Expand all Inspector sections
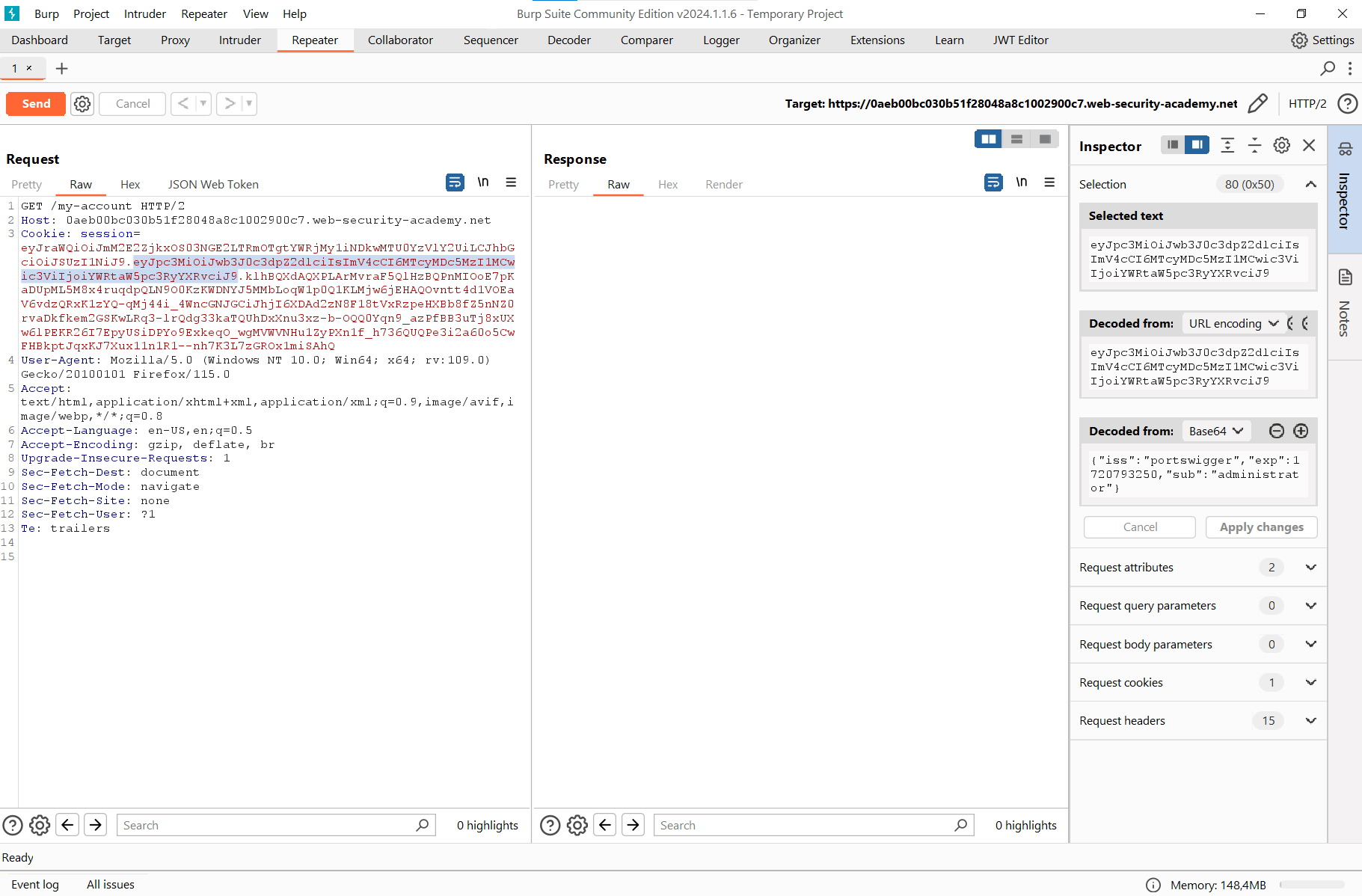1362x896 pixels. point(1227,145)
